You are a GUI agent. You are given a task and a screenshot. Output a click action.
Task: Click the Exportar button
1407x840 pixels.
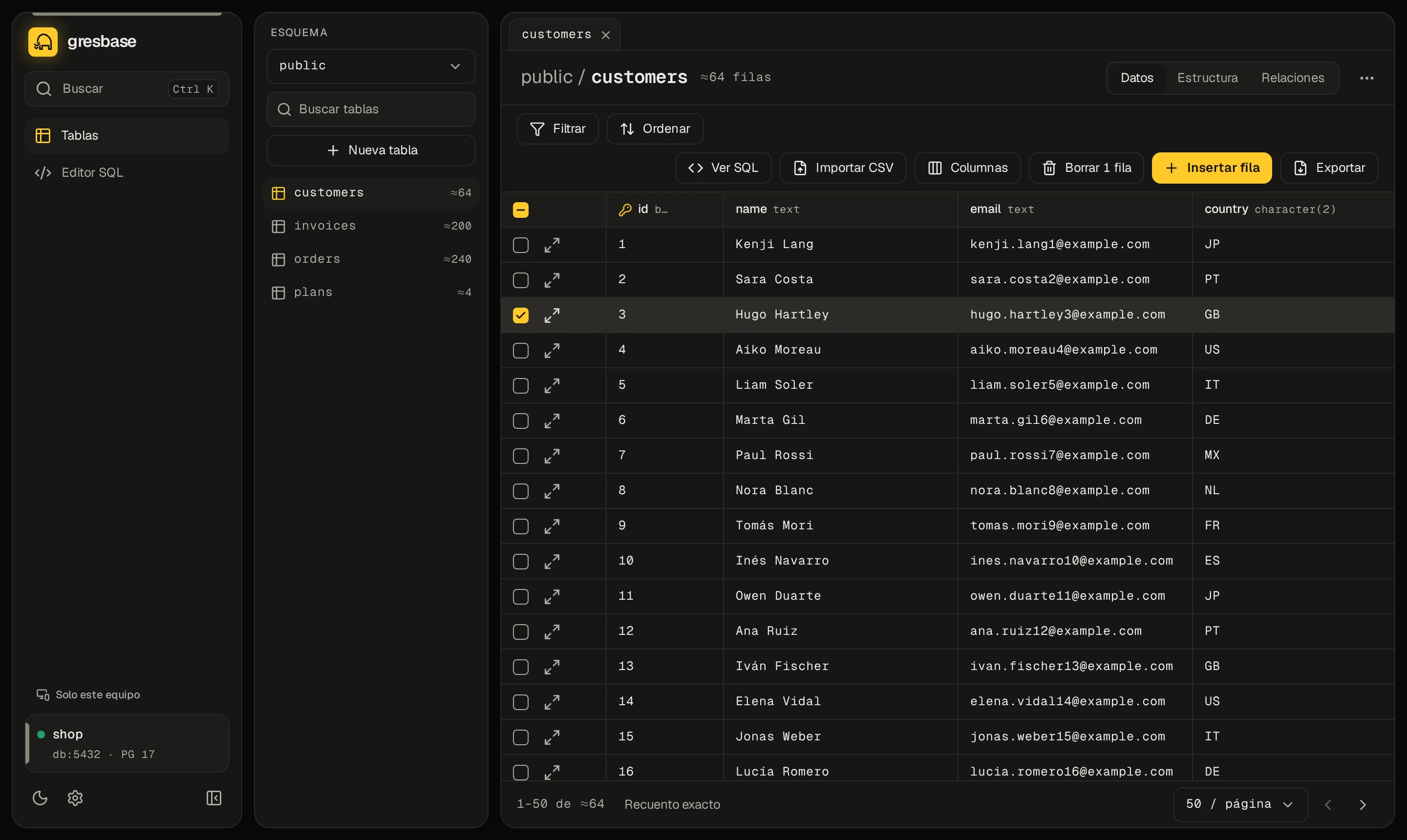(x=1329, y=168)
